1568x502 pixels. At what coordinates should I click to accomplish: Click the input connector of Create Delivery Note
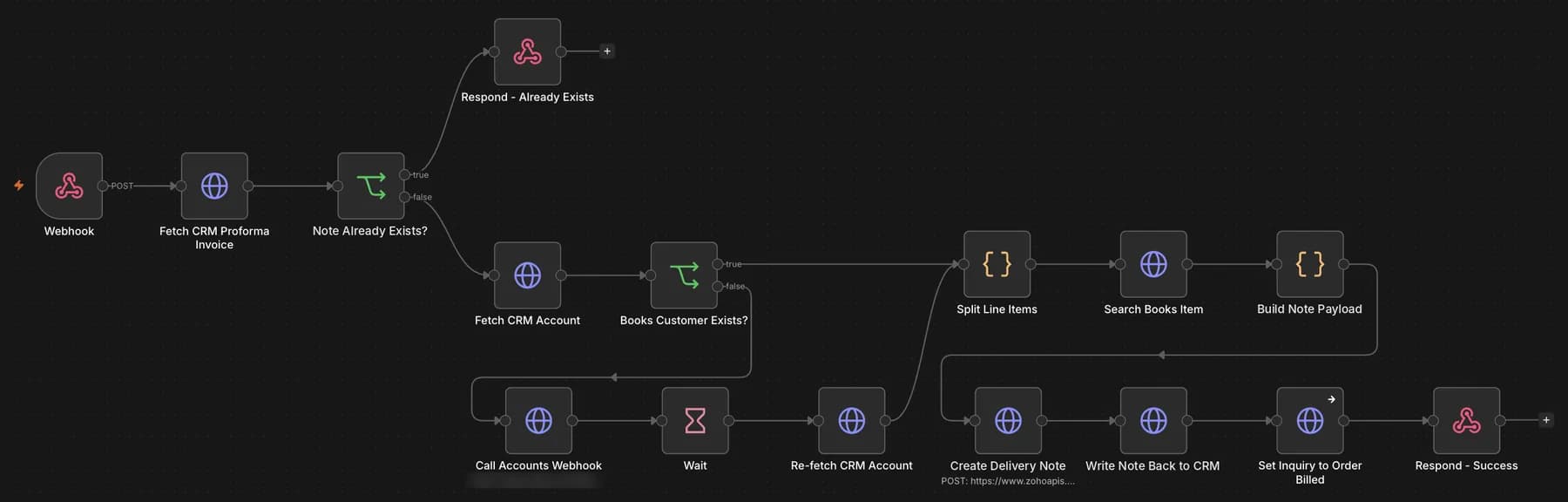coord(975,421)
